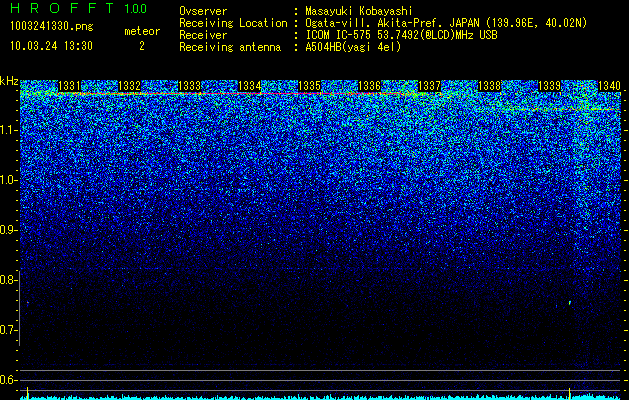
Task: Click time marker 1338
Action: tap(489, 86)
